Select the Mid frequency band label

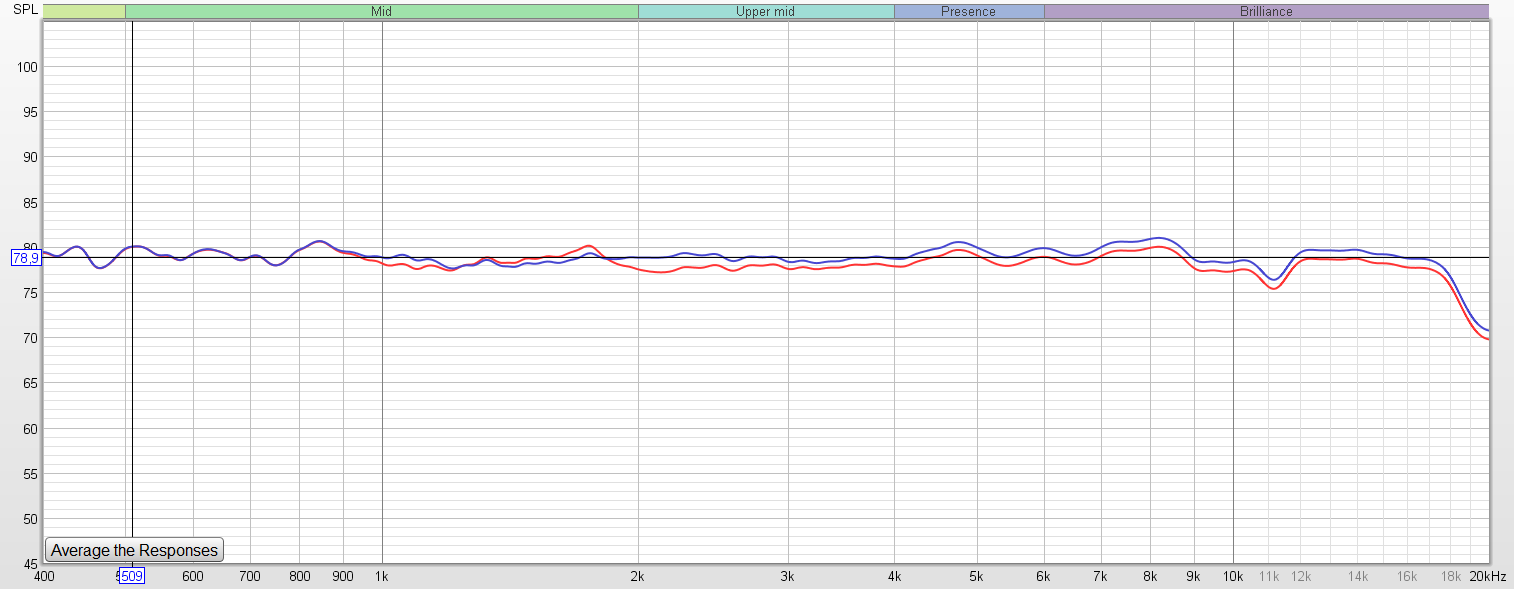pyautogui.click(x=381, y=12)
